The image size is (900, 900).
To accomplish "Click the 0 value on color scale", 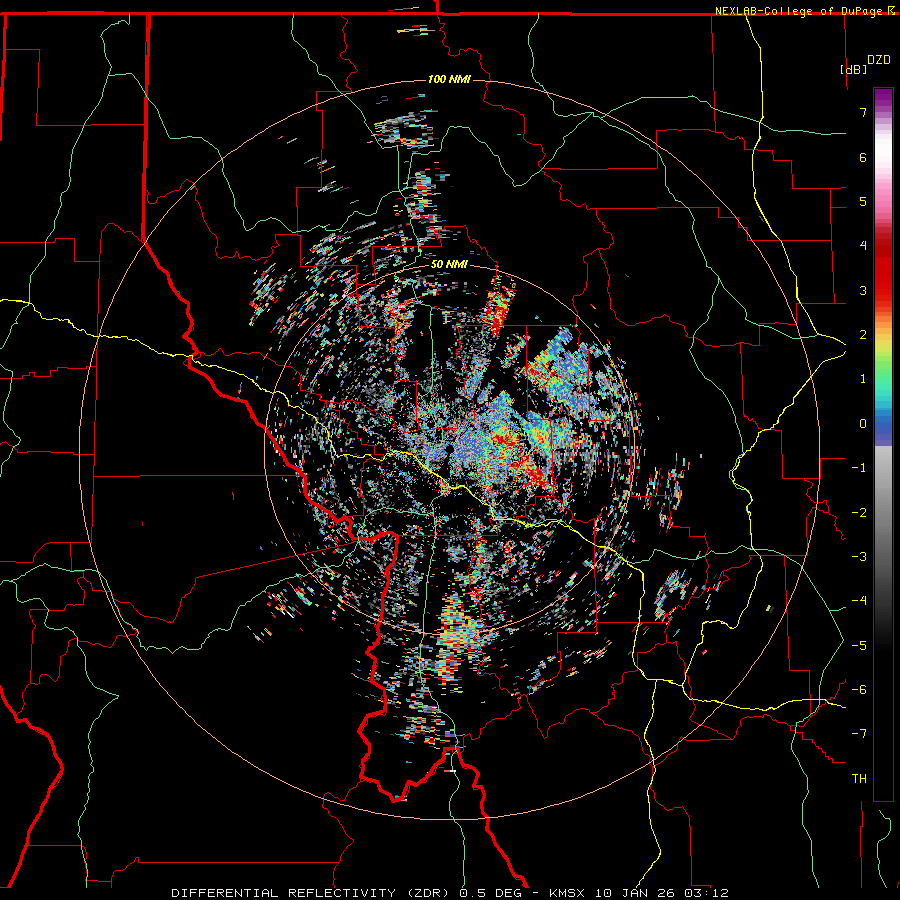I will [x=863, y=424].
